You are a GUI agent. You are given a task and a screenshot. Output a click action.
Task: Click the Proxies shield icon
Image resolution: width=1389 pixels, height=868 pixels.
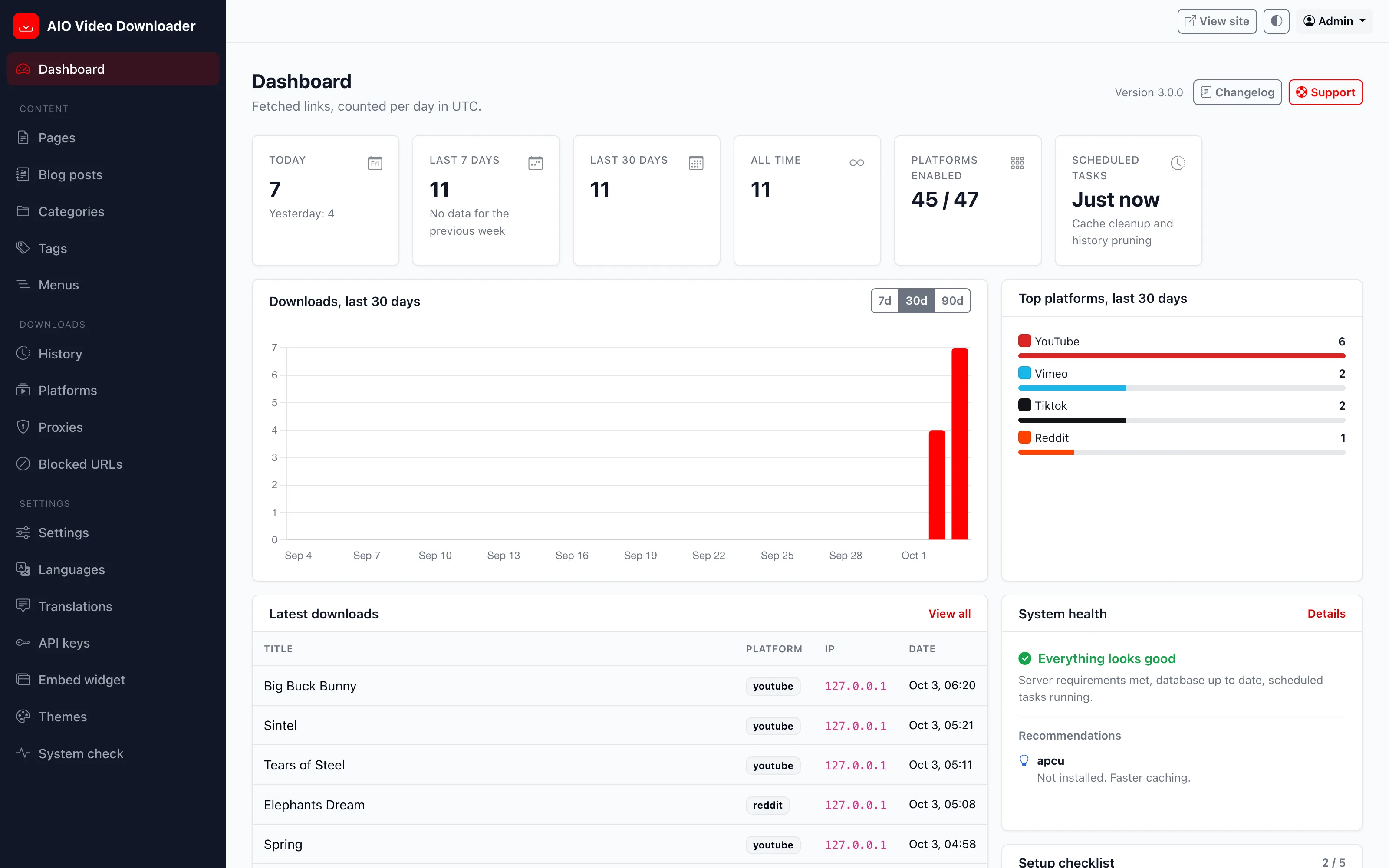click(x=23, y=427)
